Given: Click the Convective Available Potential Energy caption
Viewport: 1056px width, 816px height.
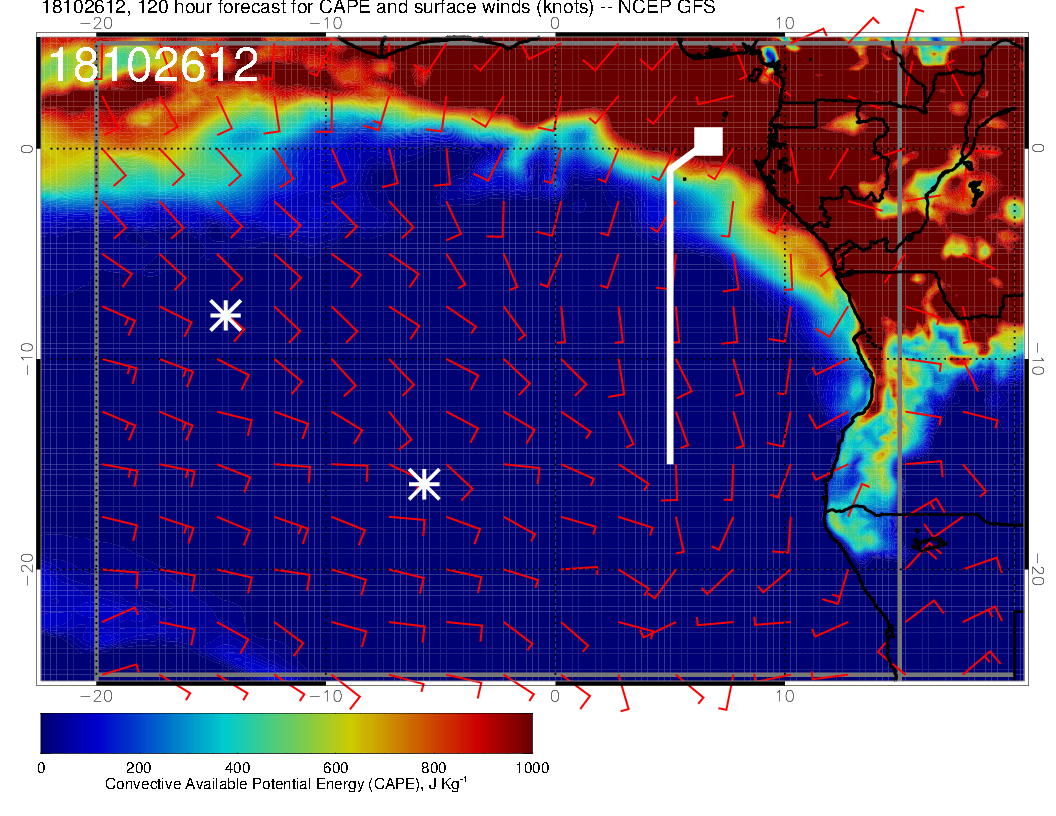Looking at the screenshot, I should [x=286, y=785].
